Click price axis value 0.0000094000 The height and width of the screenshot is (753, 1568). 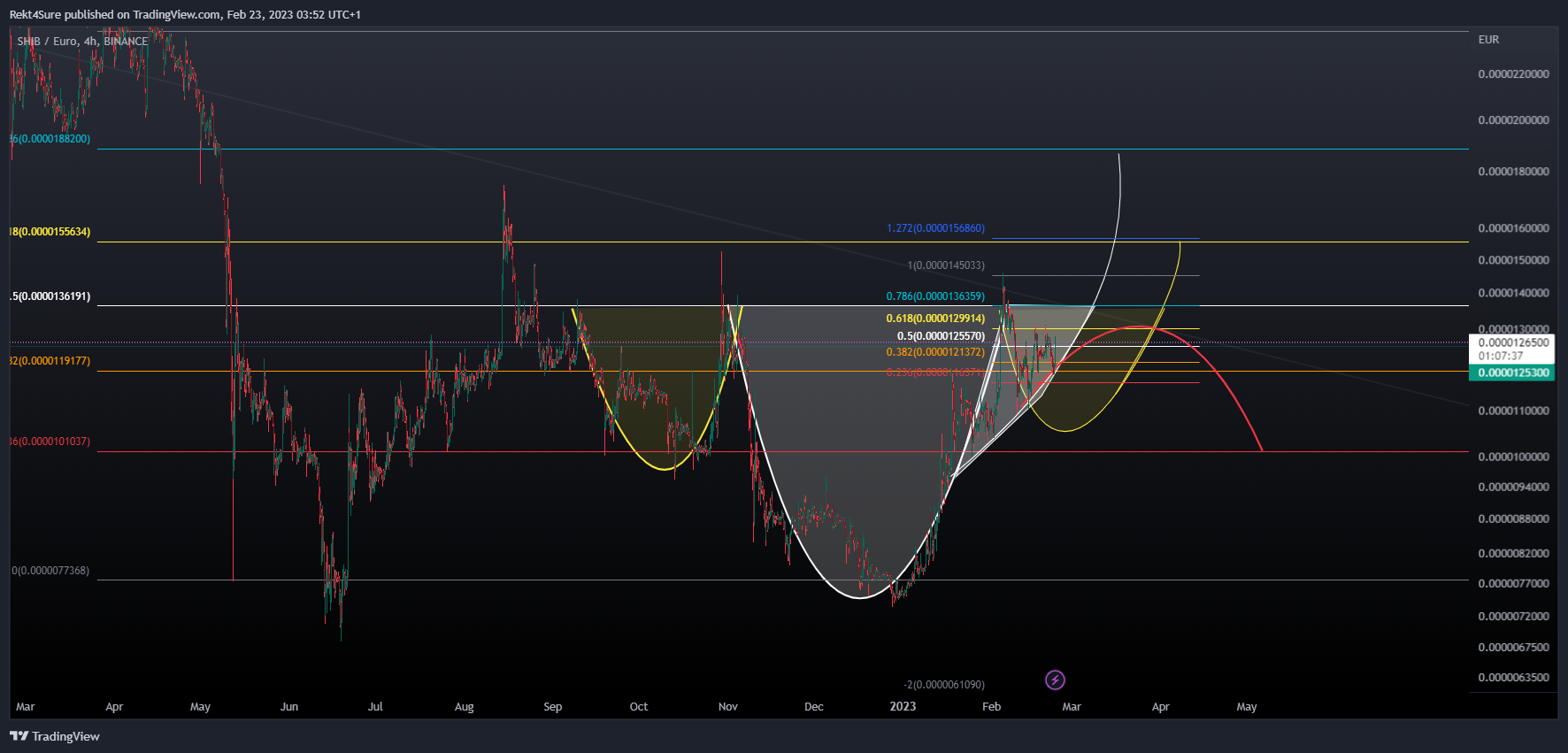1513,488
